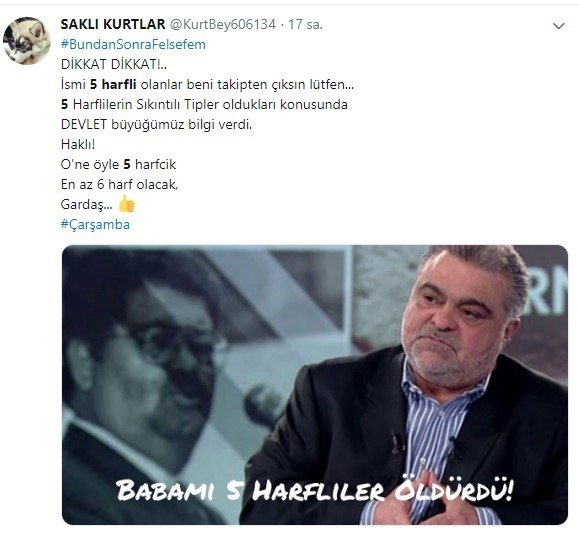This screenshot has height=533, width=579.
Task: Click the Haklı! tweet line
Action: (x=78, y=144)
